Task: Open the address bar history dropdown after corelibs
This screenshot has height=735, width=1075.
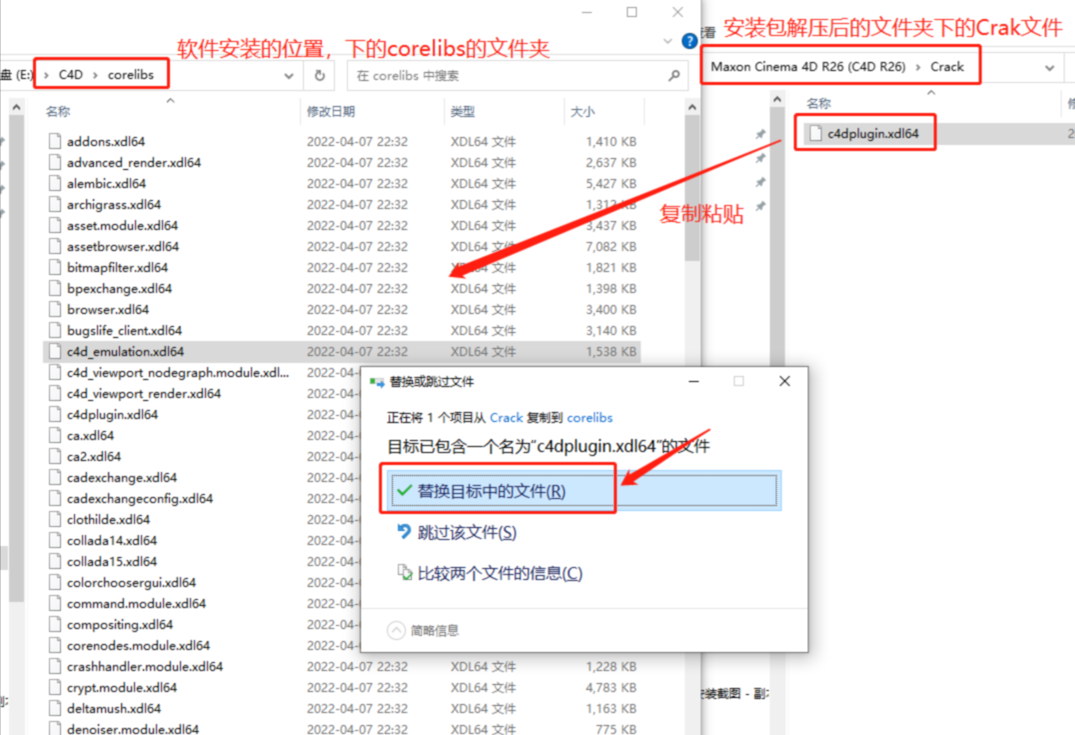Action: point(289,76)
